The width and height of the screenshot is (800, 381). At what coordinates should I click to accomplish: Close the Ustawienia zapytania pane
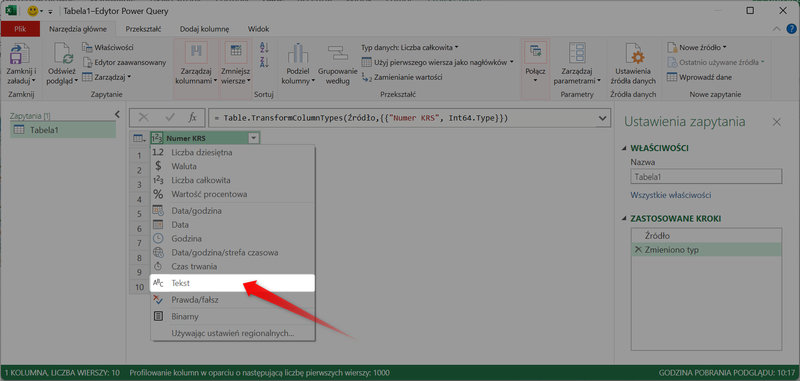click(777, 121)
